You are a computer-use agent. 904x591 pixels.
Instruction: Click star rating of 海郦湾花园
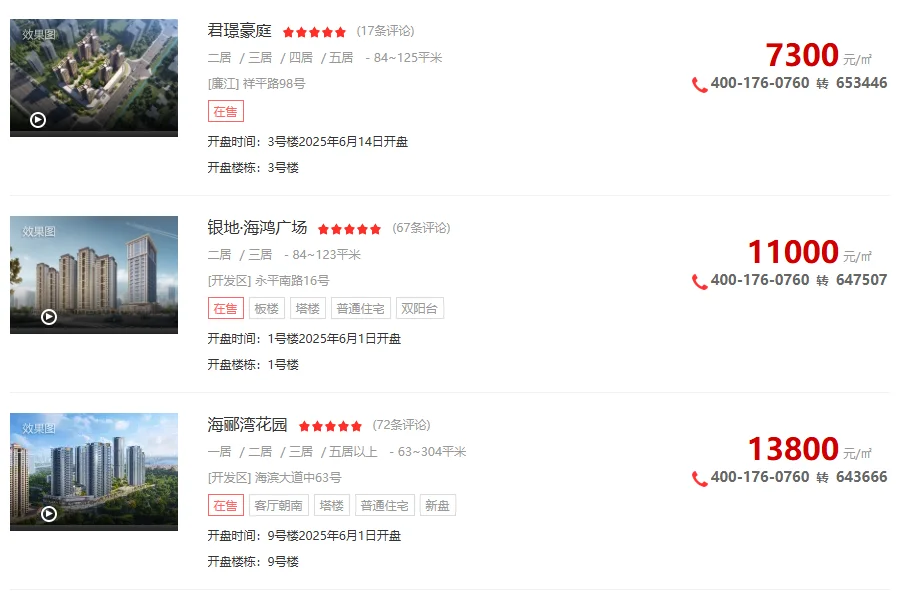pos(330,427)
